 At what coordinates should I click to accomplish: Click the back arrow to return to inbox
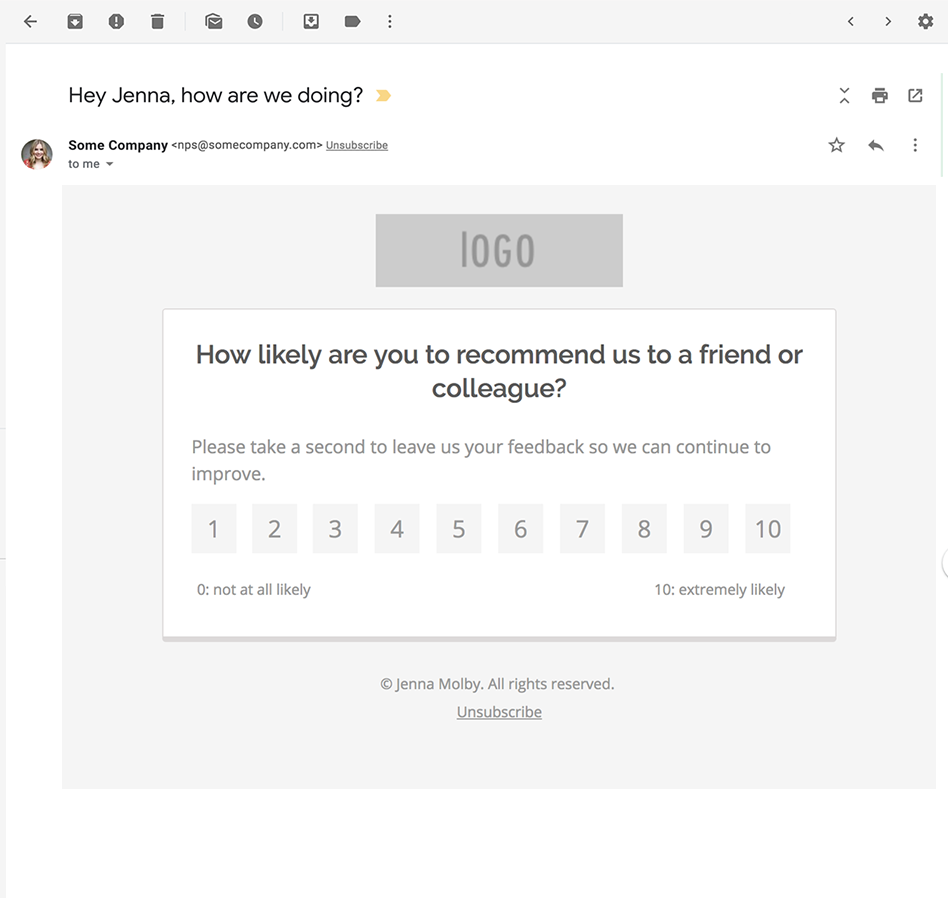(30, 21)
